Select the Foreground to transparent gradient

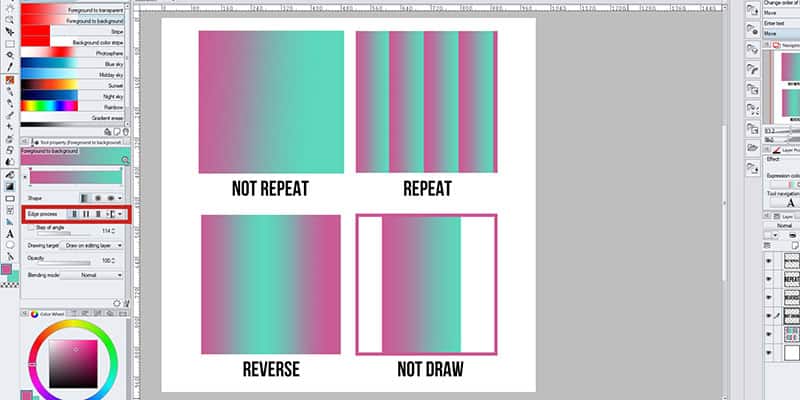[72, 10]
